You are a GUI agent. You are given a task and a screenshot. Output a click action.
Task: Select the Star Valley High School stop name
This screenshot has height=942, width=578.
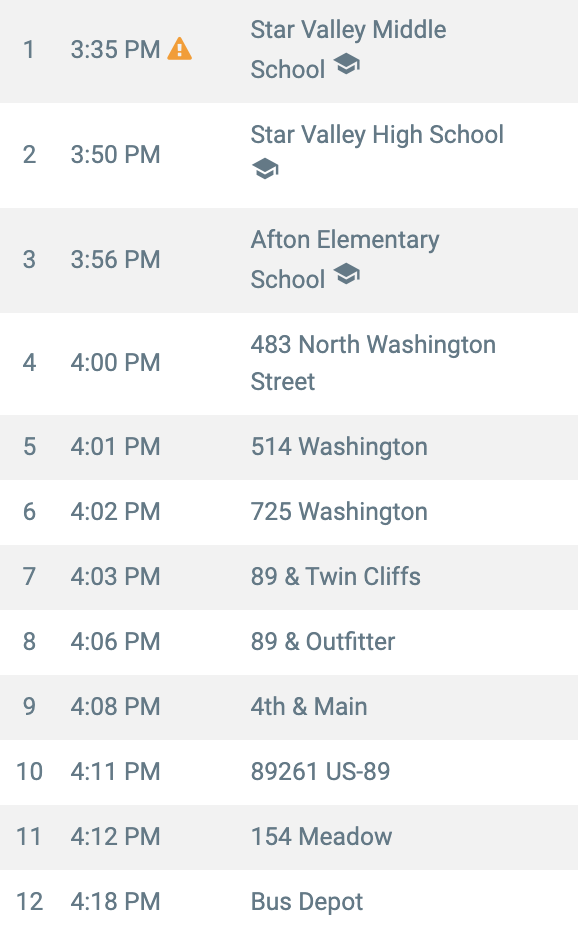(377, 135)
